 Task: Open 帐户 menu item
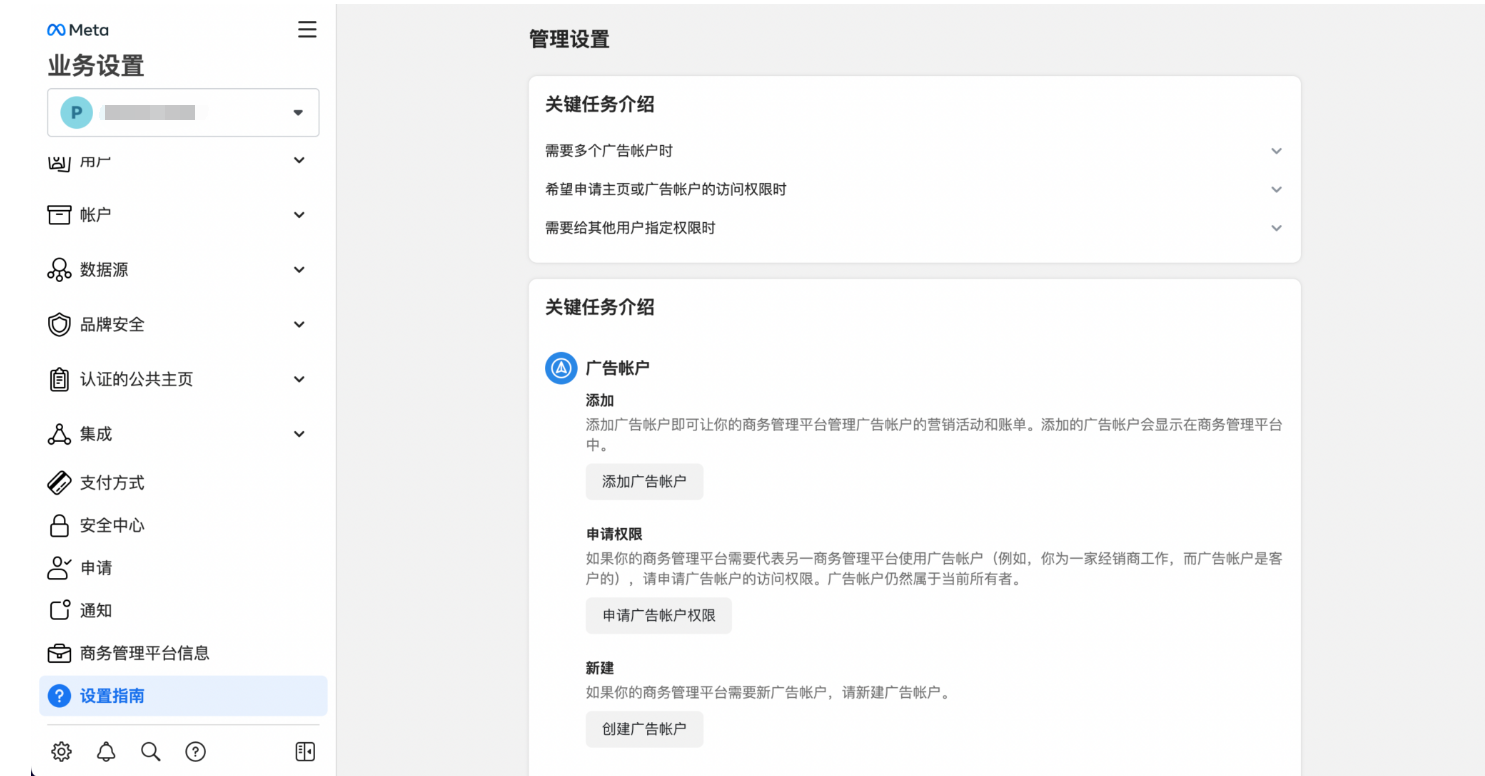pos(183,215)
